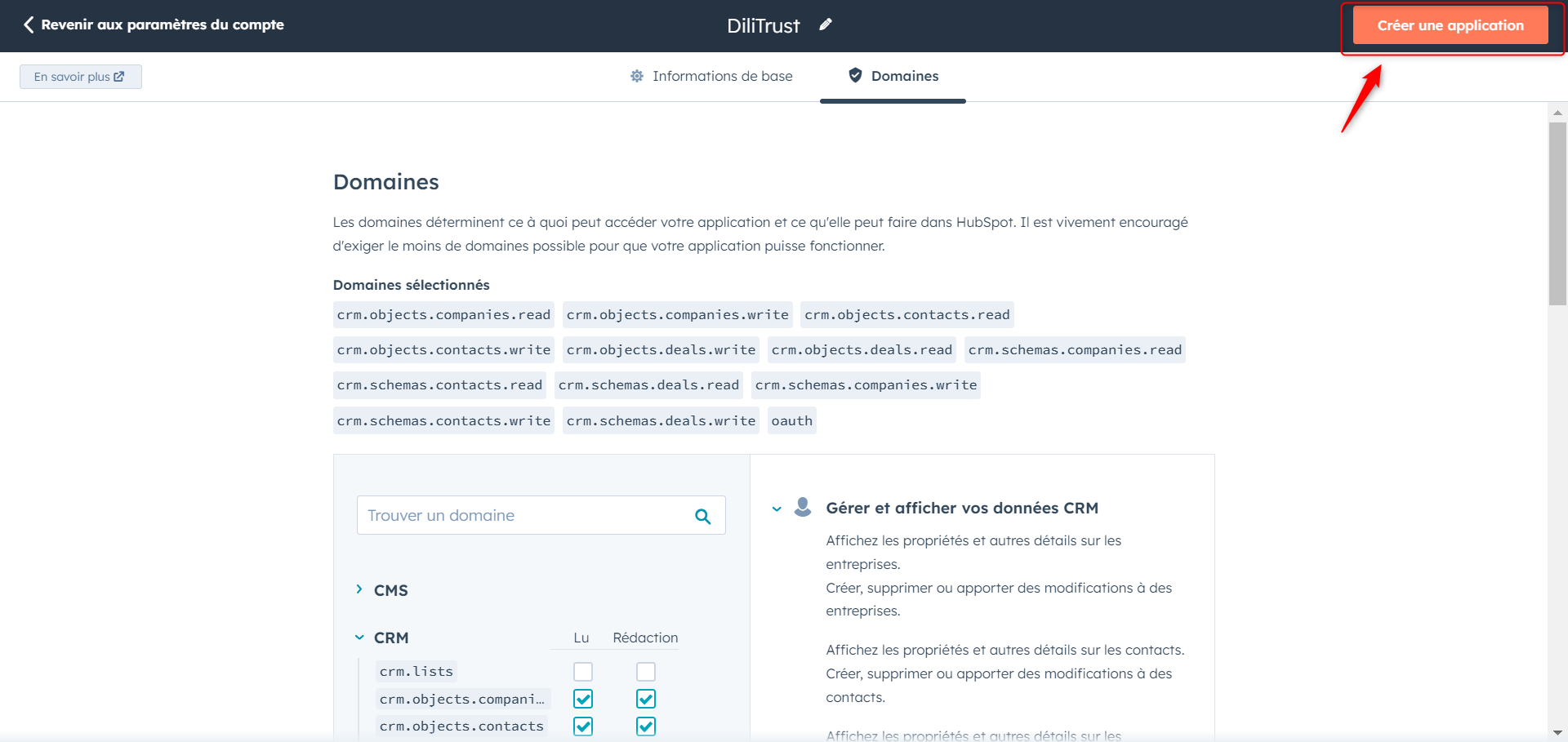This screenshot has height=742, width=1568.
Task: Expand the CMS section
Action: coord(359,589)
